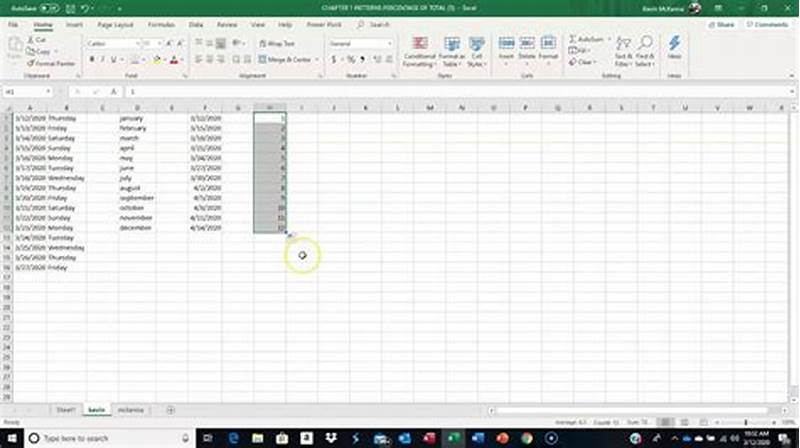The width and height of the screenshot is (800, 448).
Task: Click in the formula bar
Action: (x=459, y=92)
